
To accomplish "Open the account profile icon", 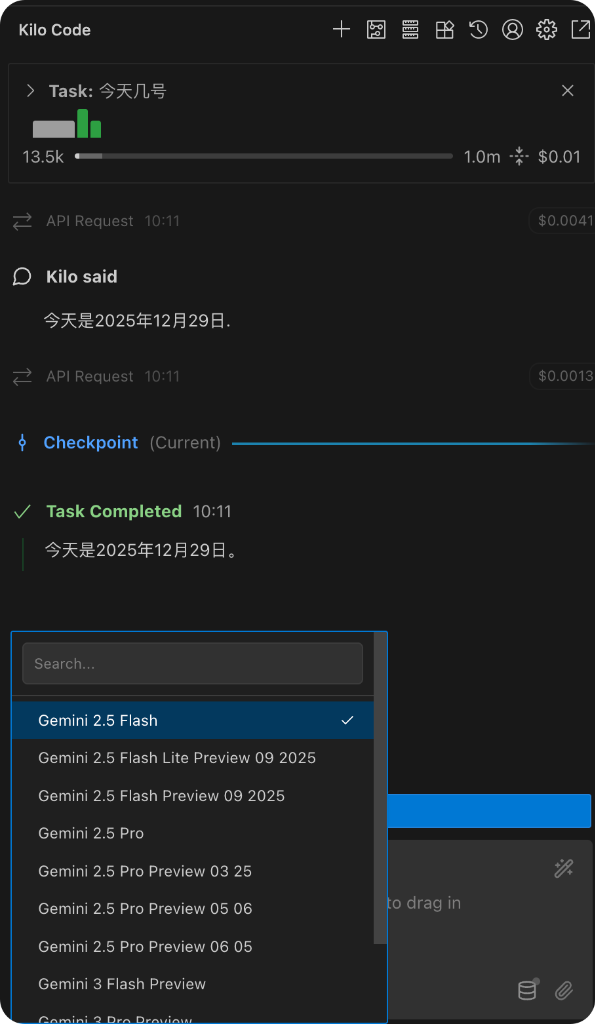I will 513,29.
